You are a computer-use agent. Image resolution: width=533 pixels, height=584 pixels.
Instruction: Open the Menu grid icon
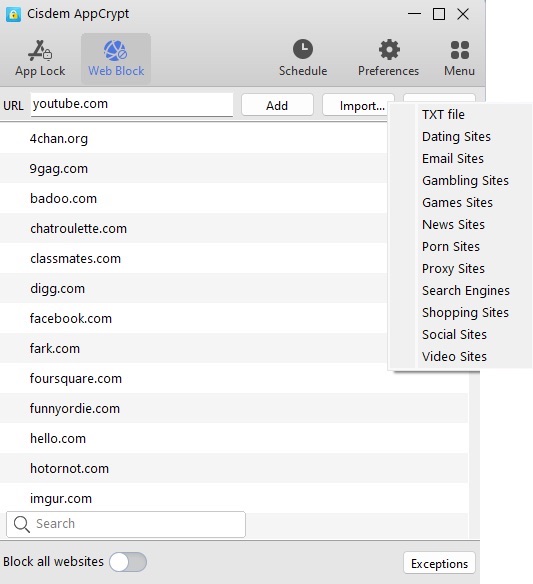pyautogui.click(x=460, y=50)
